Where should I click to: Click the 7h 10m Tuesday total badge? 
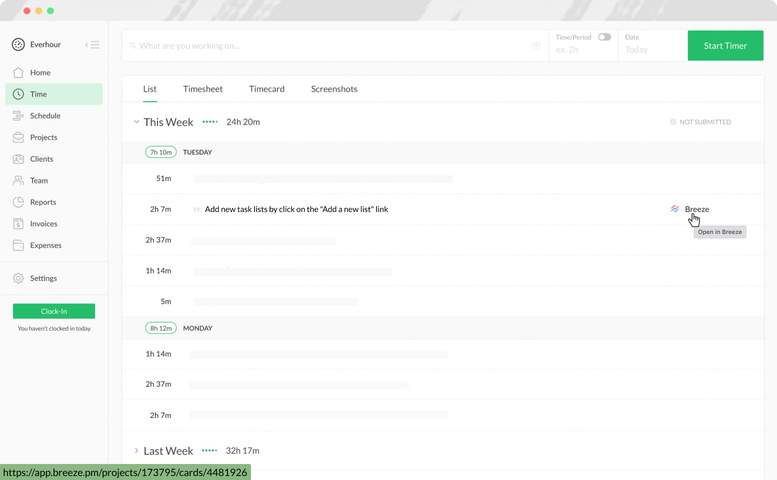161,152
